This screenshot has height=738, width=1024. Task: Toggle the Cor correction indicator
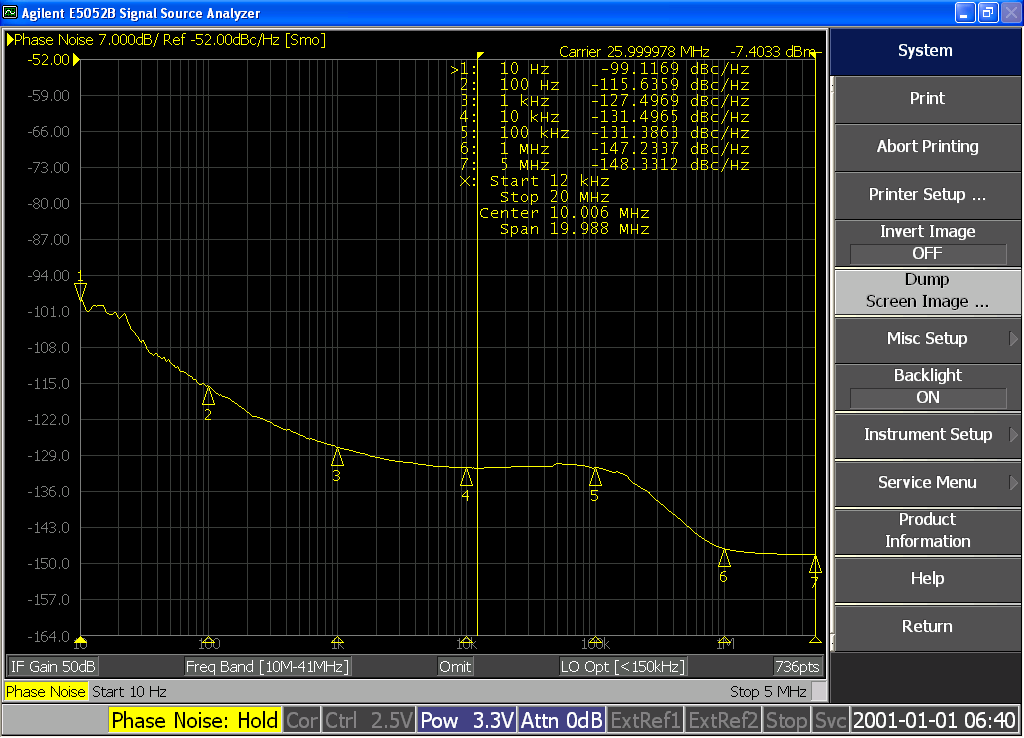point(301,719)
